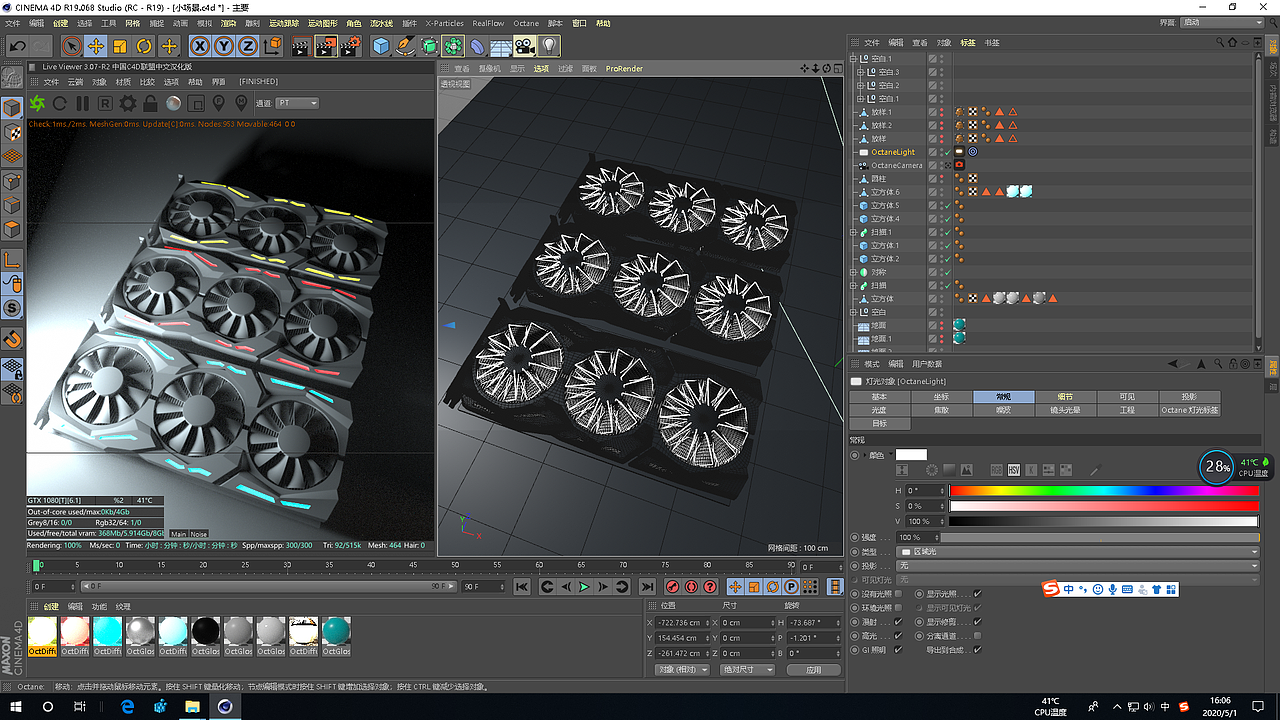Click the coordinate system cube icon

coord(273,46)
